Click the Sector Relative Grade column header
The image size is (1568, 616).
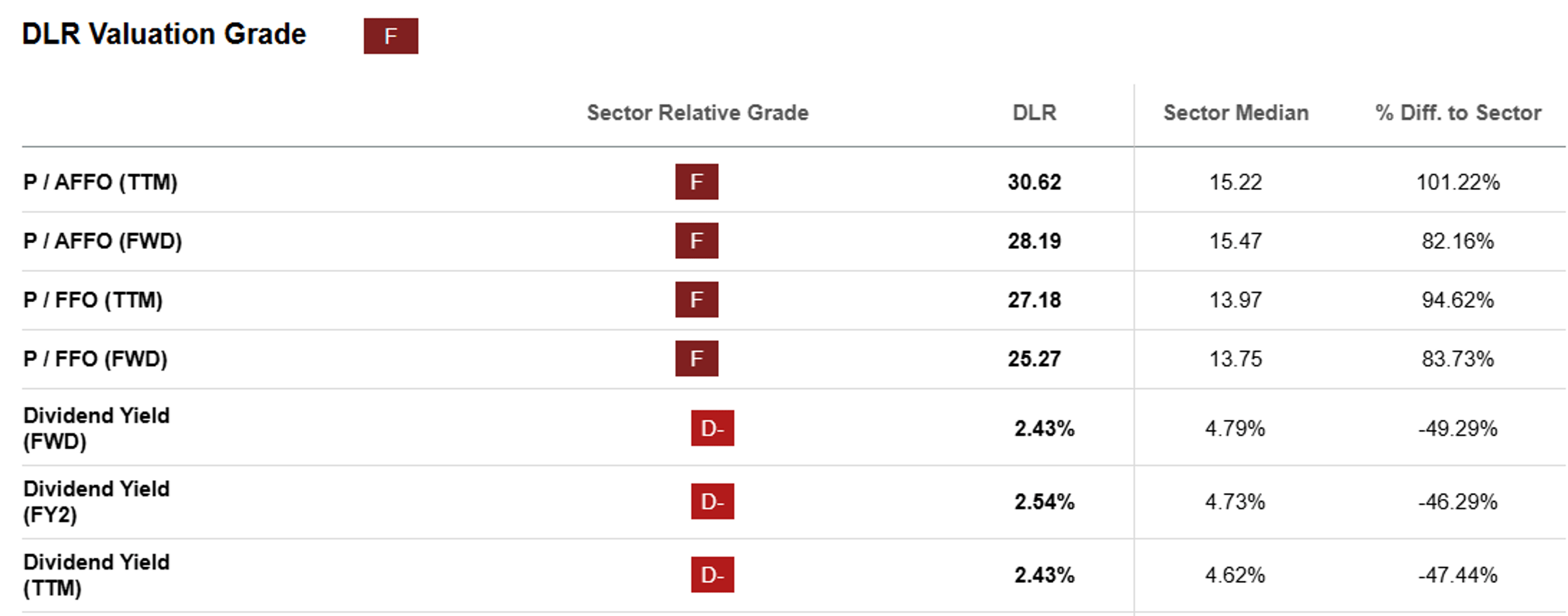pos(698,113)
